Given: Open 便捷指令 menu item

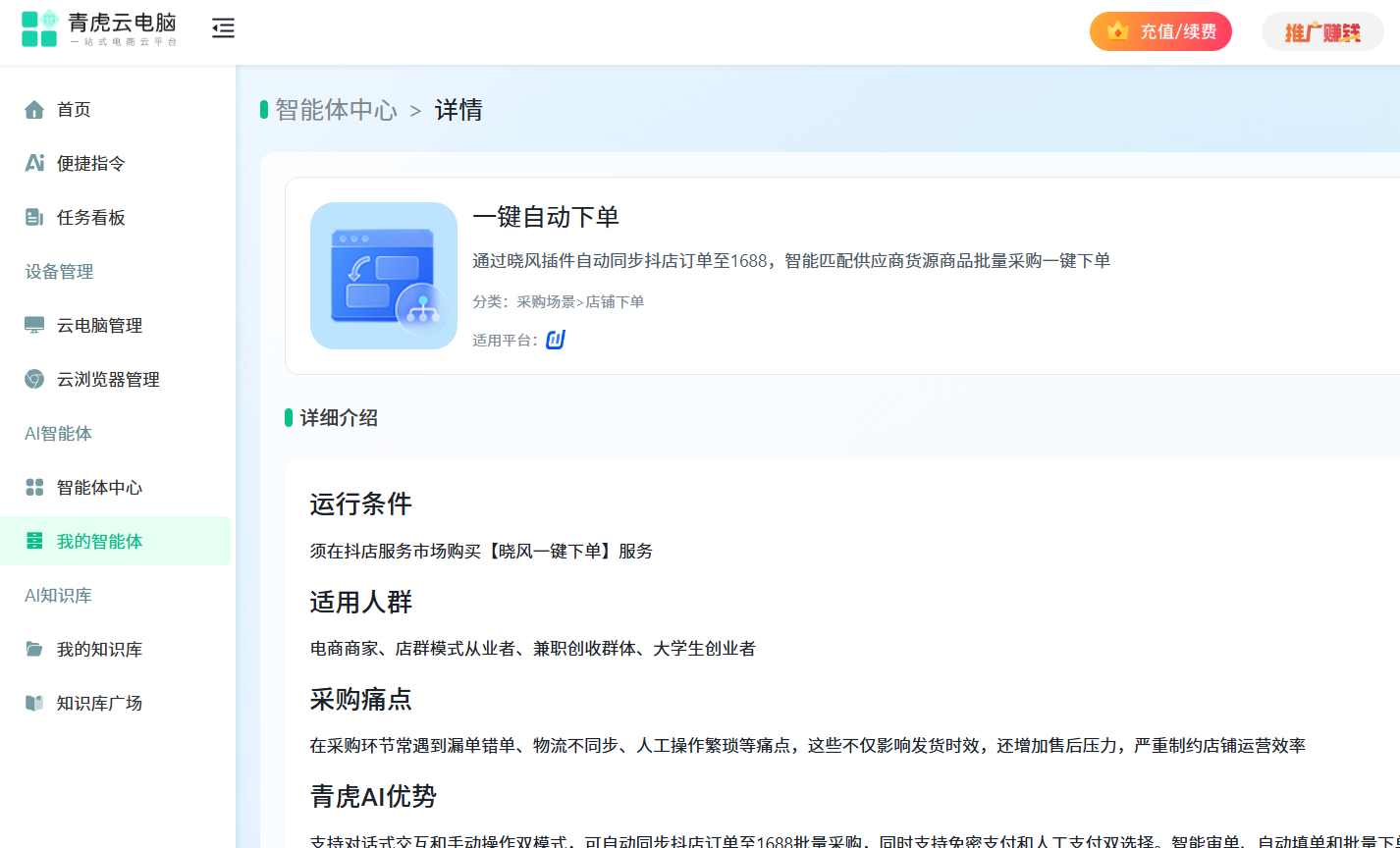Looking at the screenshot, I should click(116, 163).
